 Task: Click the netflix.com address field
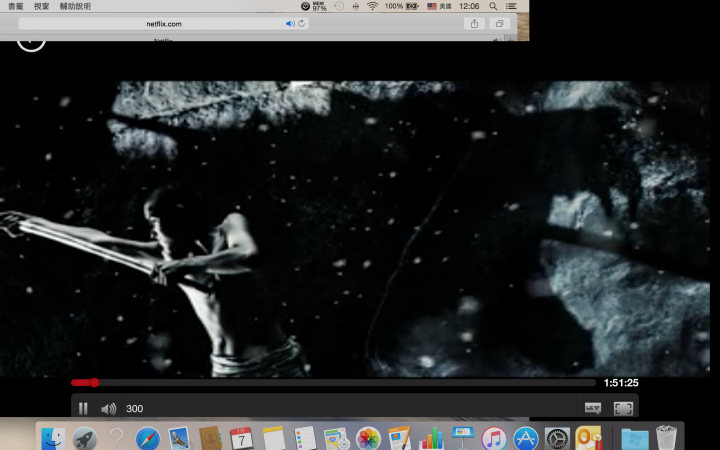click(x=163, y=23)
